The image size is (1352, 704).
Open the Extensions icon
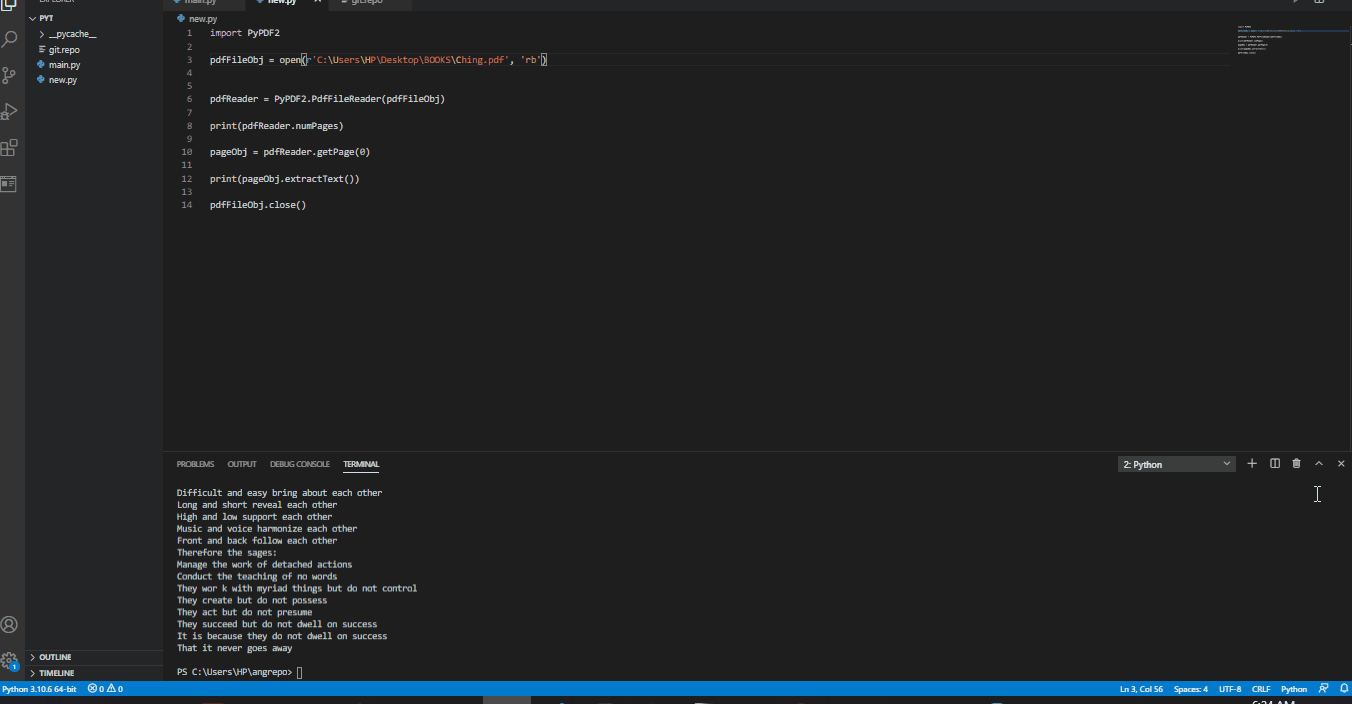click(x=10, y=147)
